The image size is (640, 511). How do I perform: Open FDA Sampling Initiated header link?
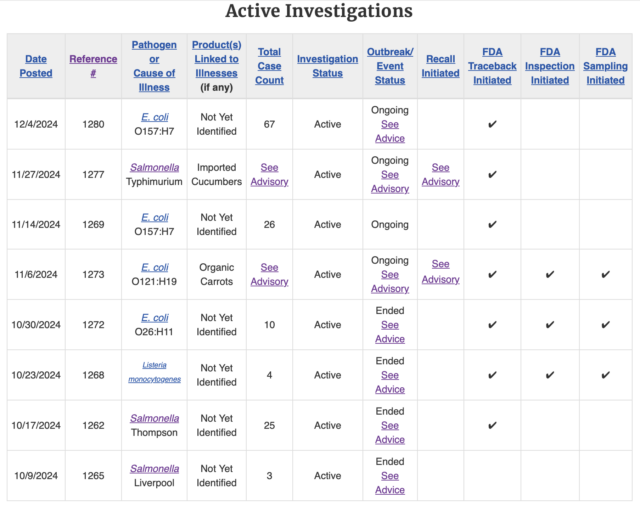tap(605, 66)
